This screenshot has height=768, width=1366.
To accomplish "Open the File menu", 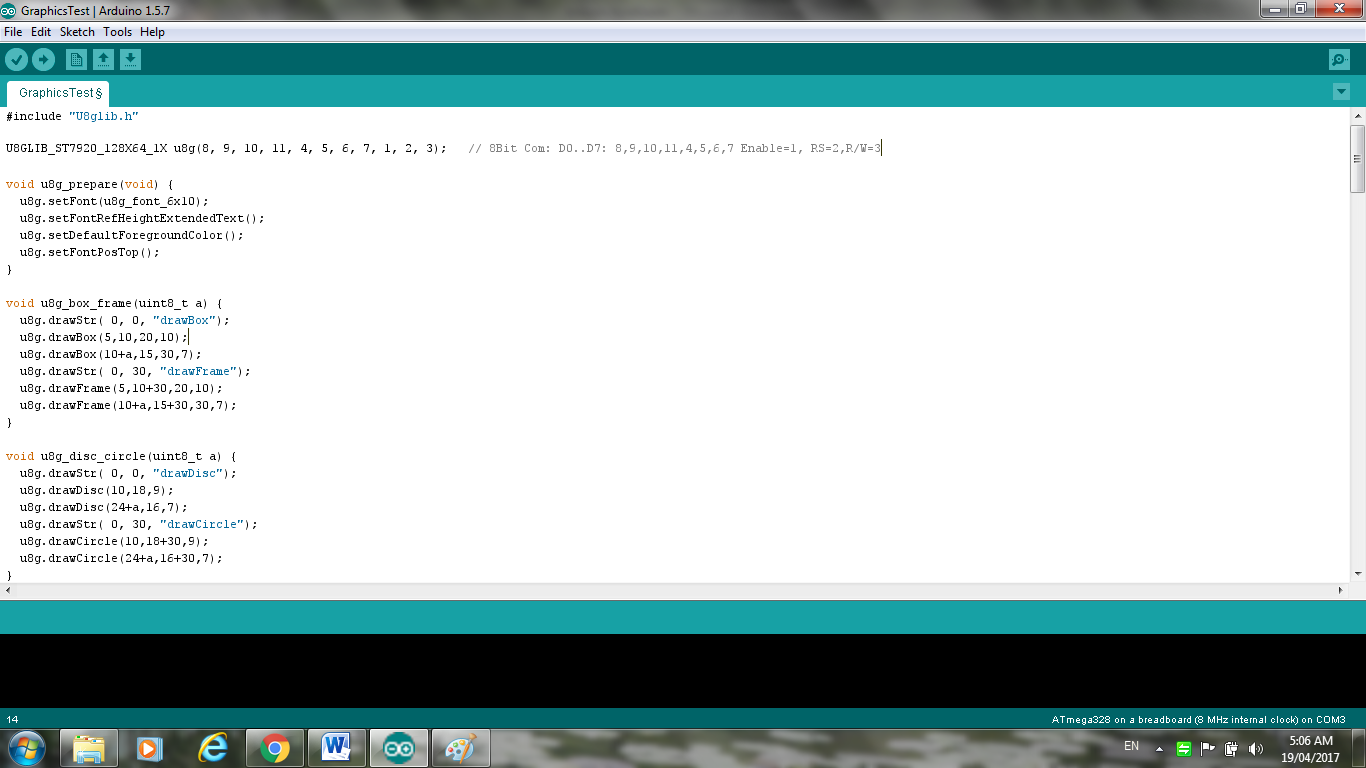I will (x=13, y=32).
